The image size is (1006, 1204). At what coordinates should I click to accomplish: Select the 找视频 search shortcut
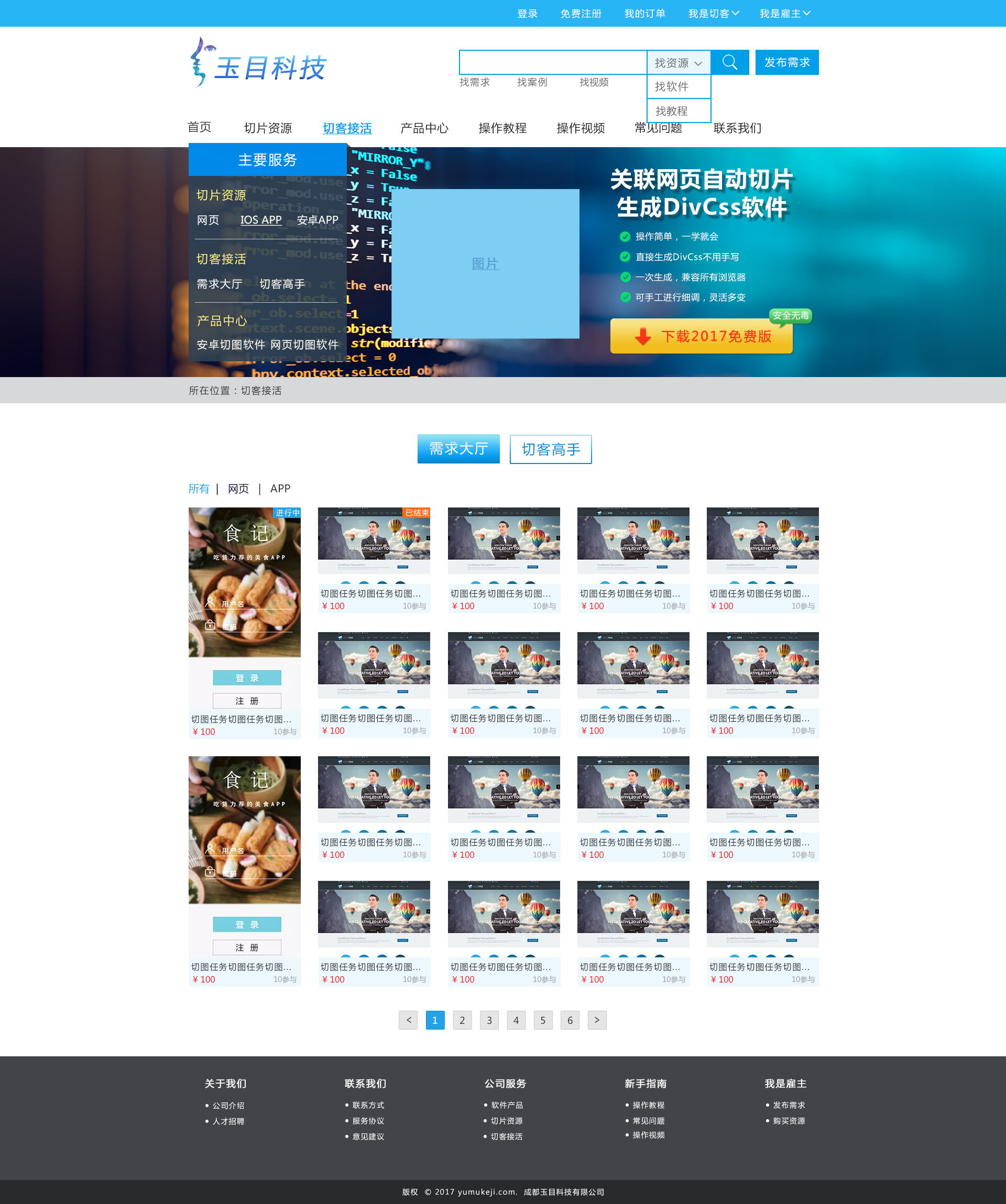click(x=594, y=82)
